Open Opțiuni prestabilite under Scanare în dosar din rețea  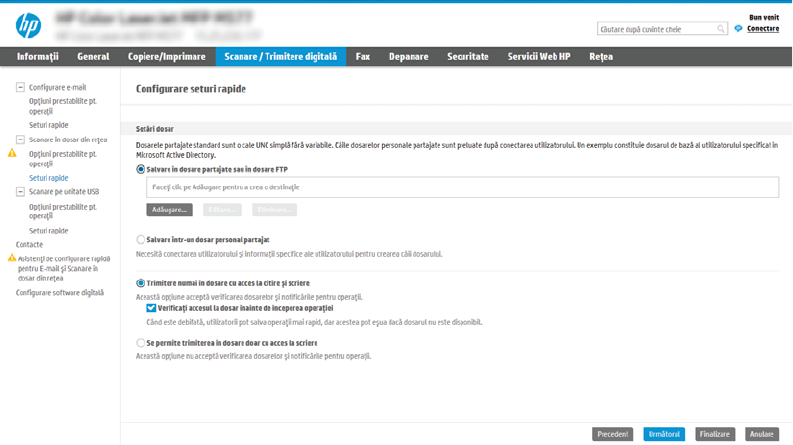(x=63, y=159)
